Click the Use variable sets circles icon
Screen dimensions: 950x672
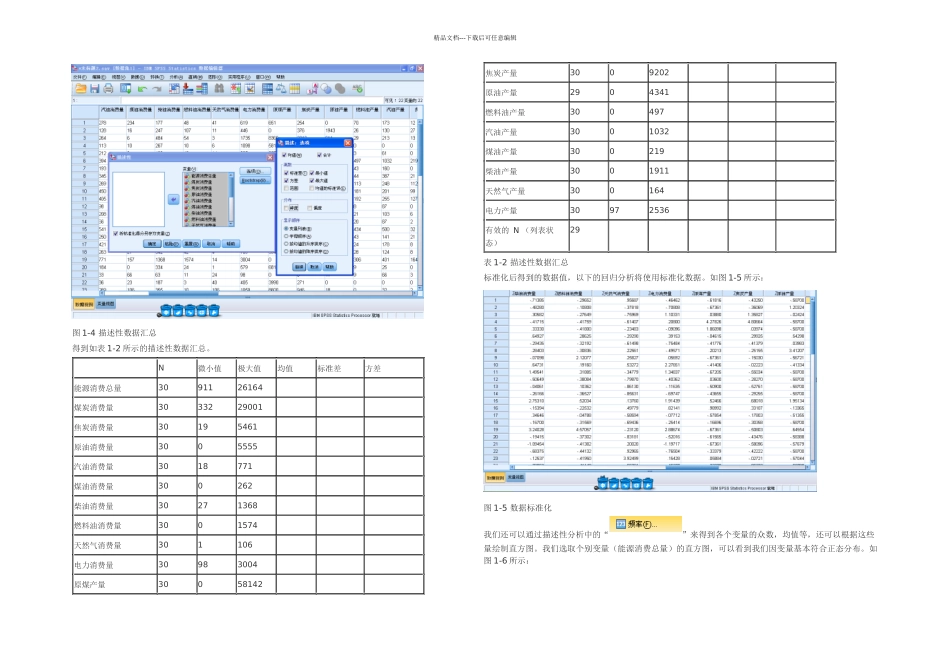[x=326, y=89]
